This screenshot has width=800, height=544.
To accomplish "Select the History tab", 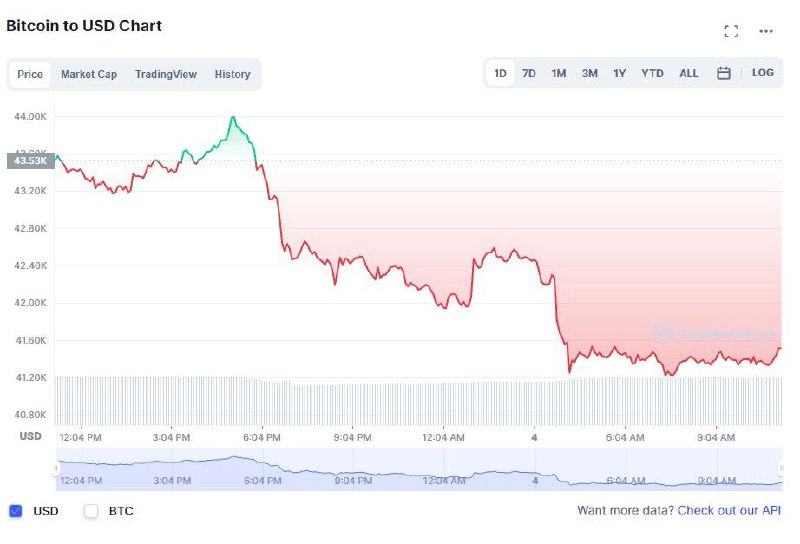I will [232, 74].
